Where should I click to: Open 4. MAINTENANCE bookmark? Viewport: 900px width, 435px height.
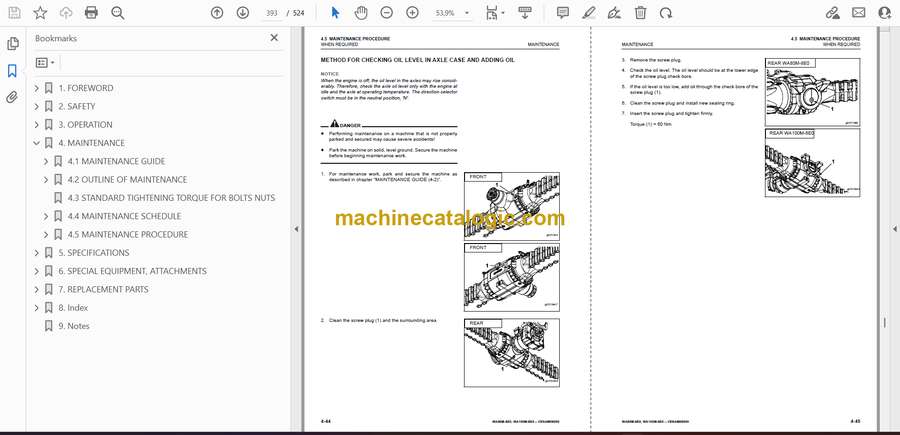tap(91, 143)
